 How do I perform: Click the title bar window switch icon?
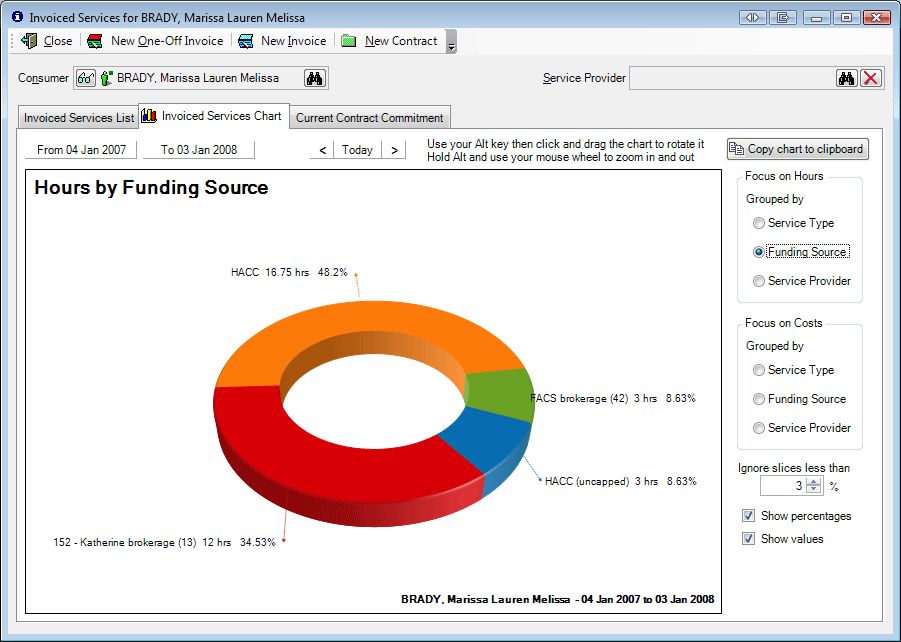(783, 17)
